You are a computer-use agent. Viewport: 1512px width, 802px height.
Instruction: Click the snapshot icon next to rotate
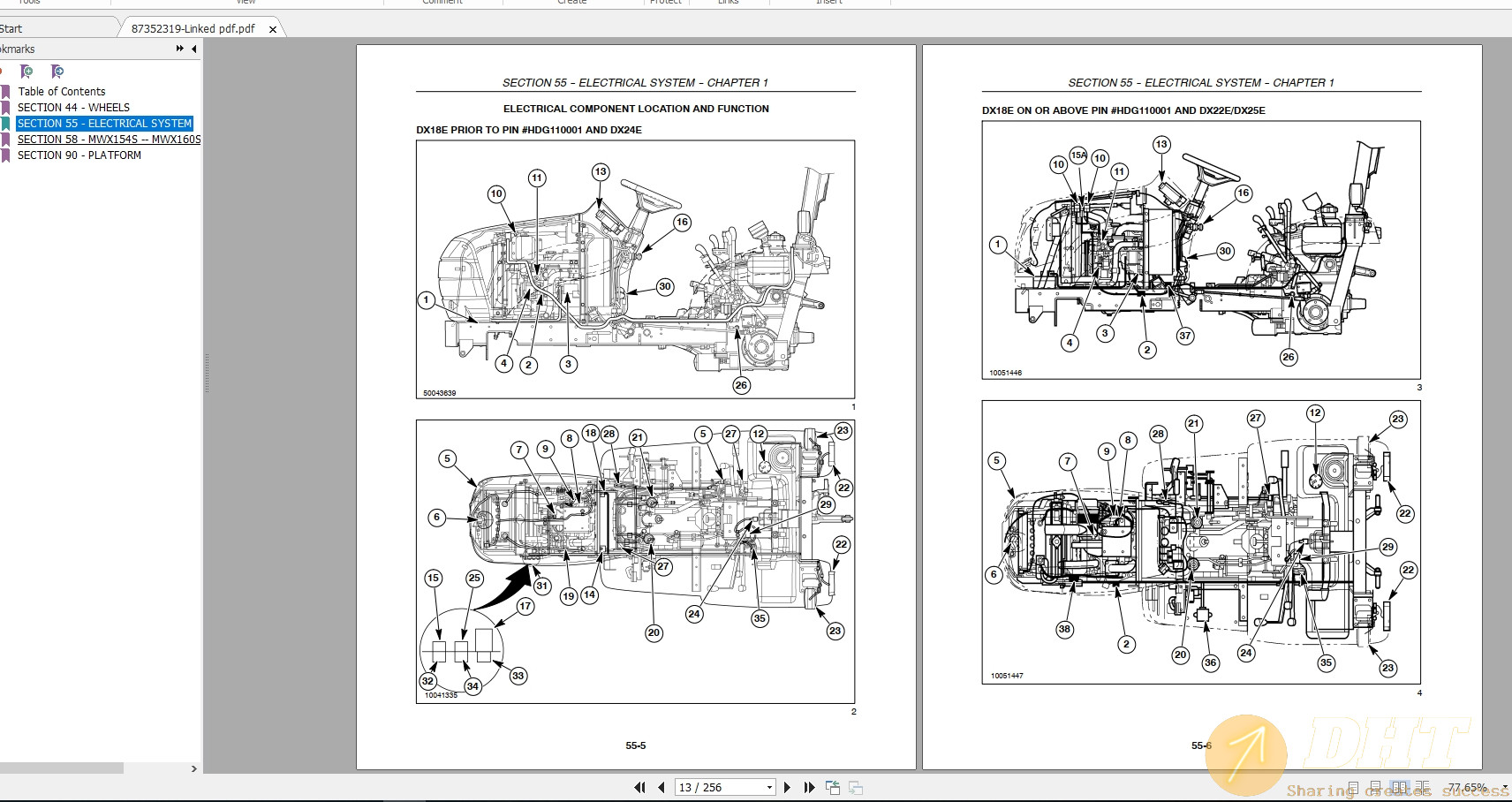point(855,786)
